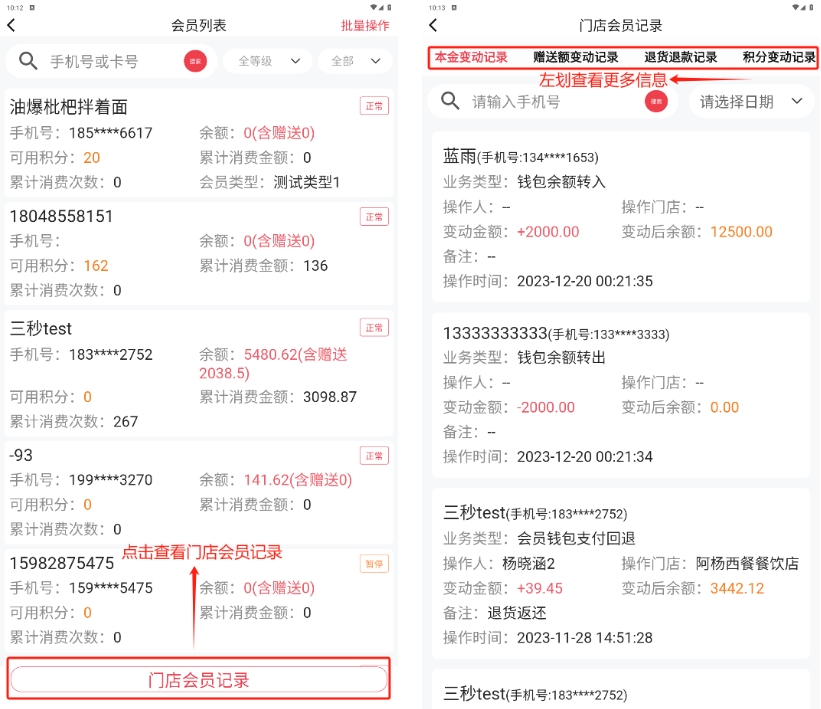
Task: Open member card 三秒test in list
Action: click(x=199, y=372)
